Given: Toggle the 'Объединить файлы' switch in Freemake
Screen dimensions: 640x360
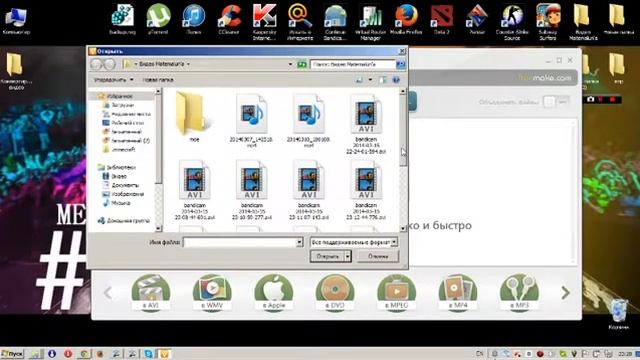Looking at the screenshot, I should tap(556, 102).
